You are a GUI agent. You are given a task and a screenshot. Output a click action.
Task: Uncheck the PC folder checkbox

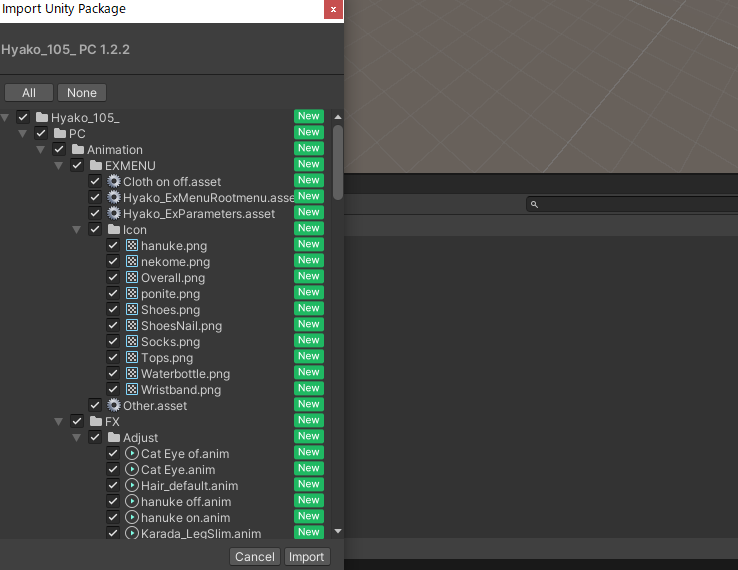tap(41, 133)
